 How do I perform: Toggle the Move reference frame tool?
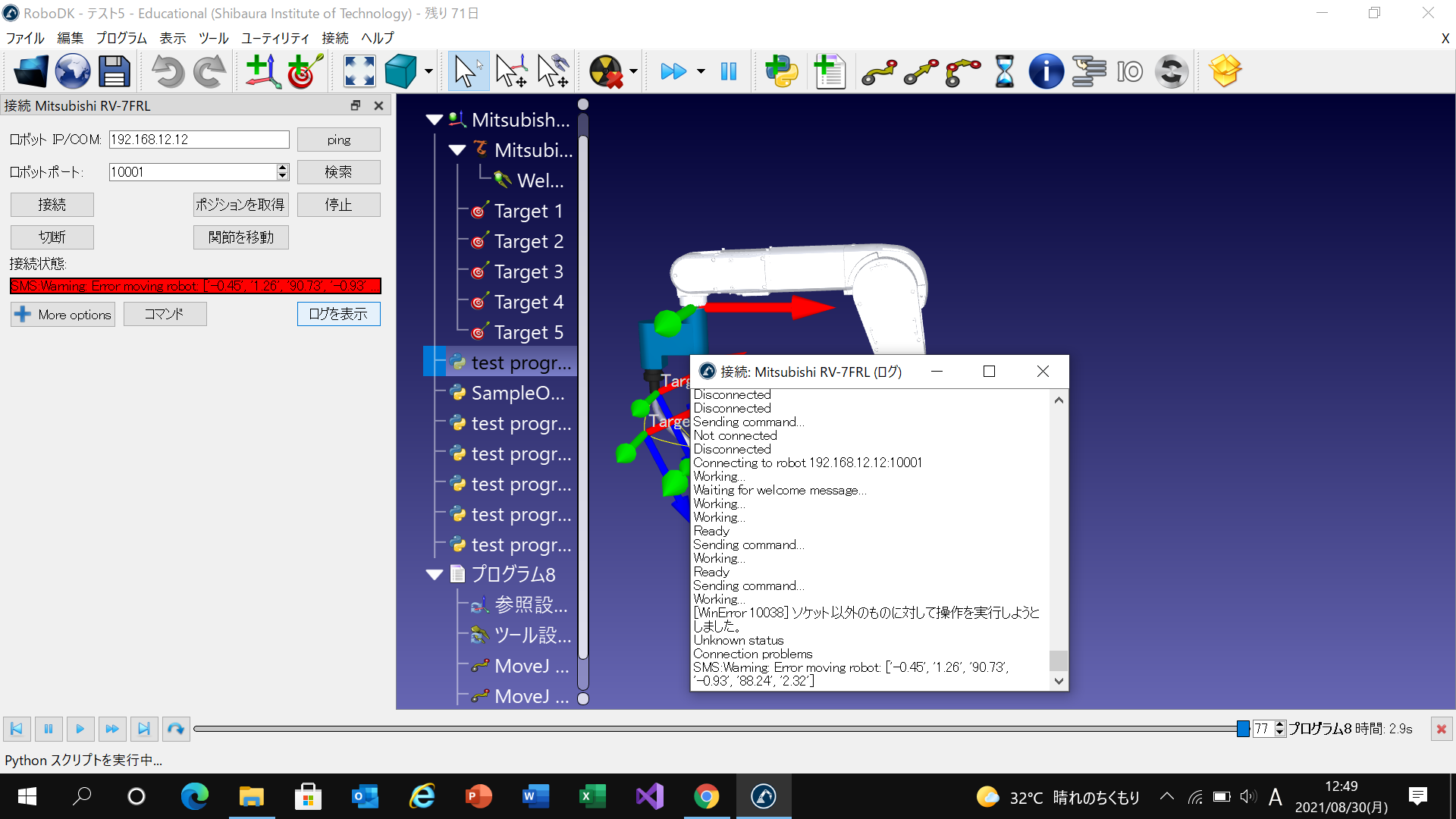point(511,72)
